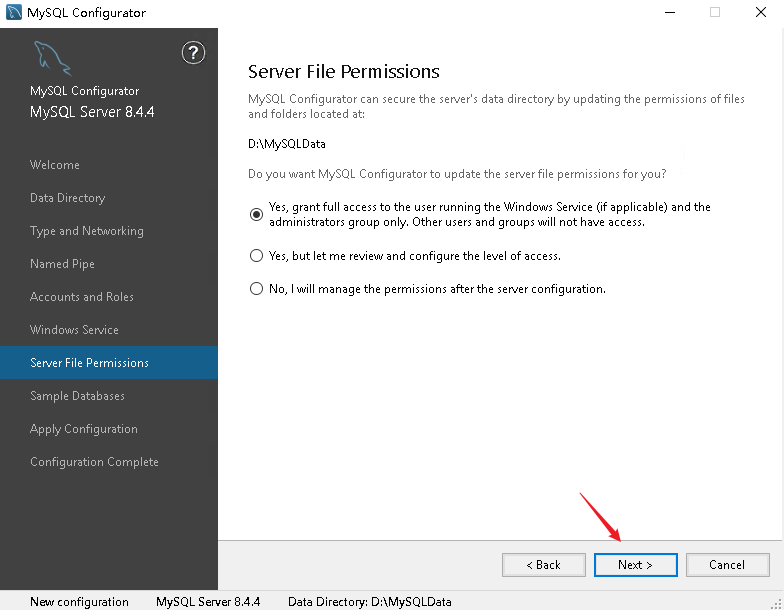Image resolution: width=784 pixels, height=610 pixels.
Task: Open Accounts and Roles step
Action: (x=82, y=297)
